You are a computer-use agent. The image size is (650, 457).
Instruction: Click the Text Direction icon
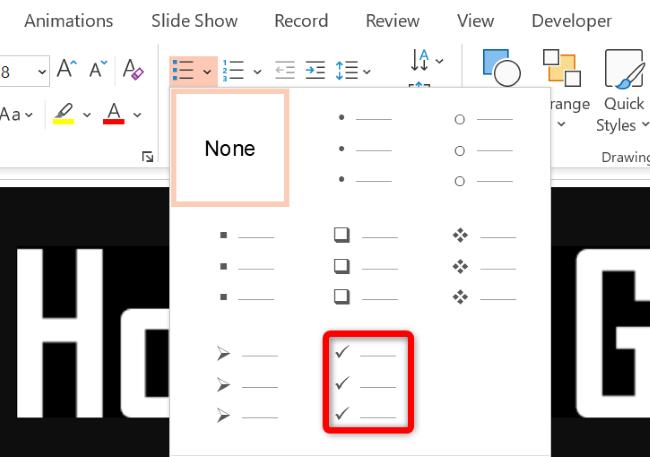(x=420, y=60)
